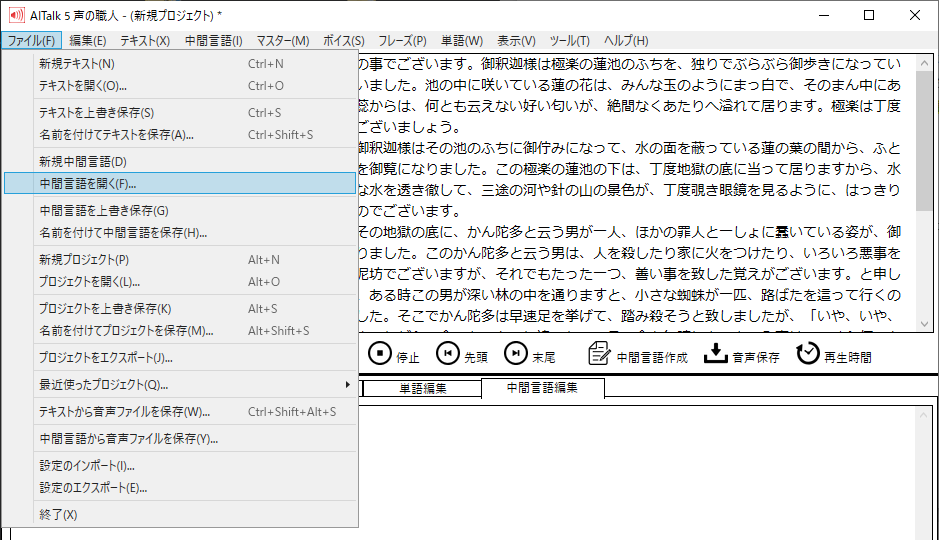939x540 pixels.
Task: Select 新規テキスト(N) menu entry
Action: point(180,63)
